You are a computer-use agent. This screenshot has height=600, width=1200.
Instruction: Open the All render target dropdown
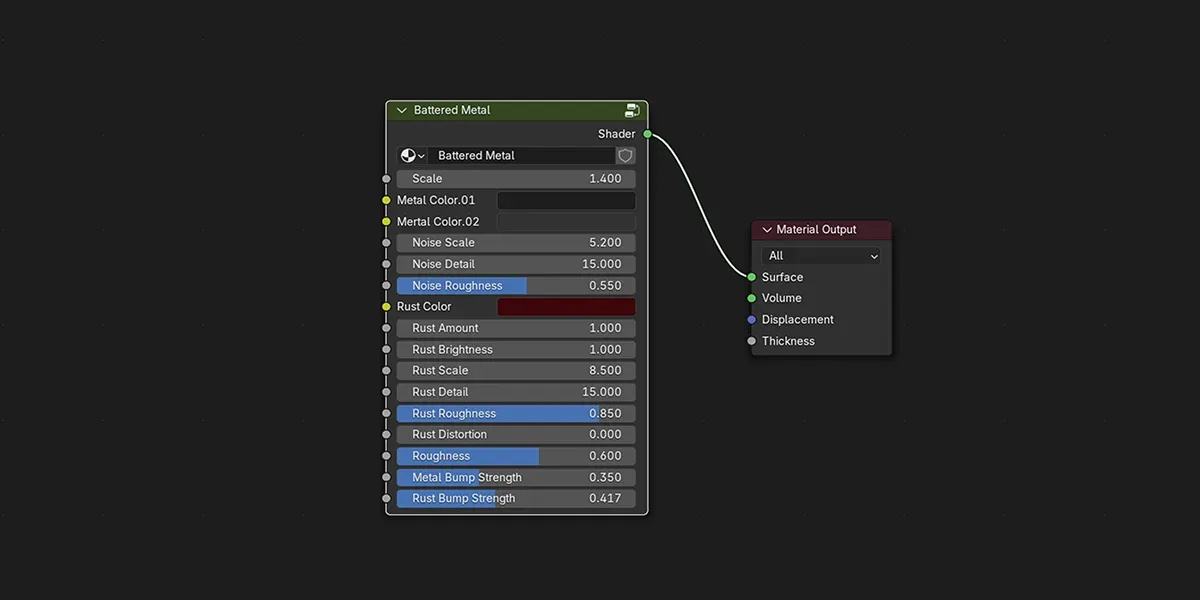point(820,255)
